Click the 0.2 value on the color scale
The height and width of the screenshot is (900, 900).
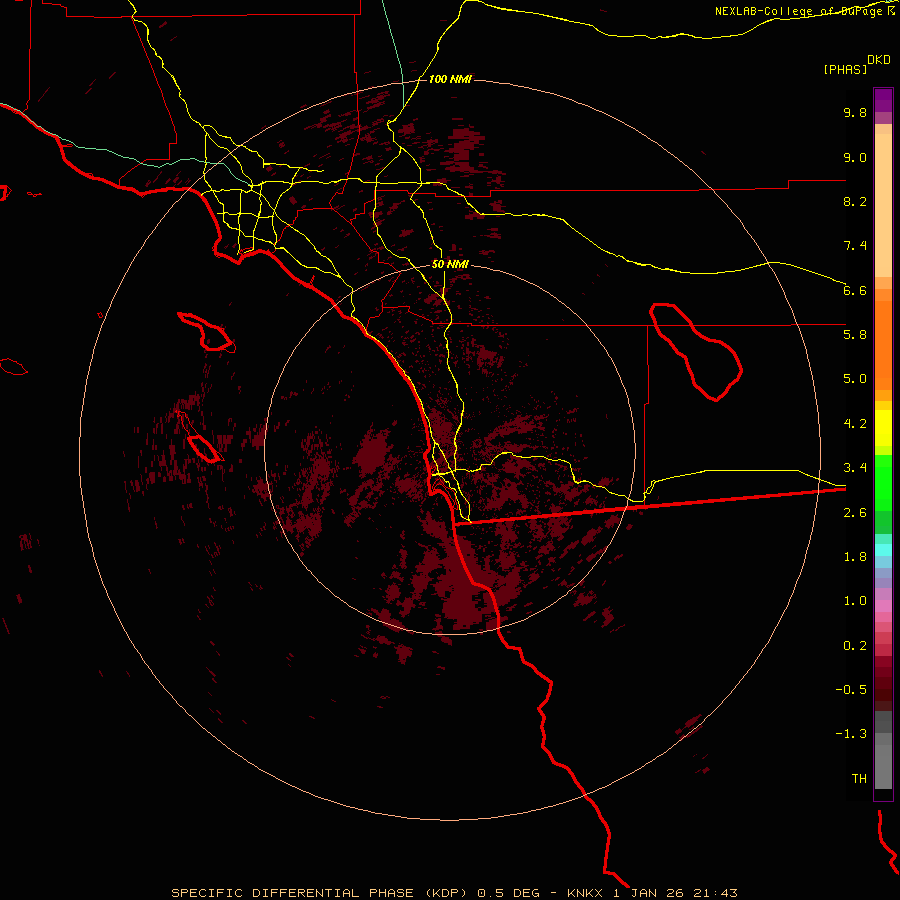(x=855, y=646)
